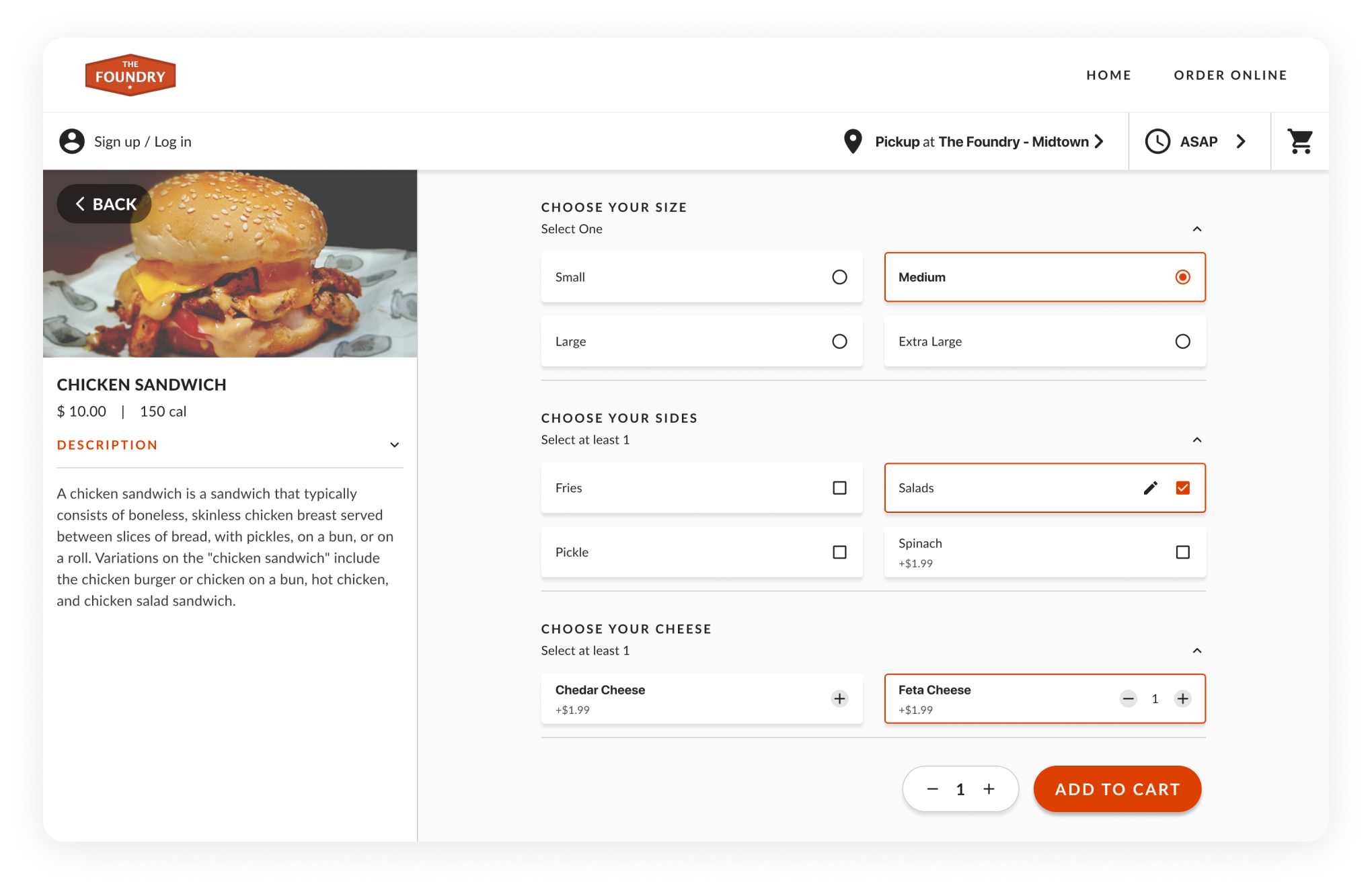The width and height of the screenshot is (1372, 890).
Task: Click the clock icon beside ASAP
Action: 1157,142
